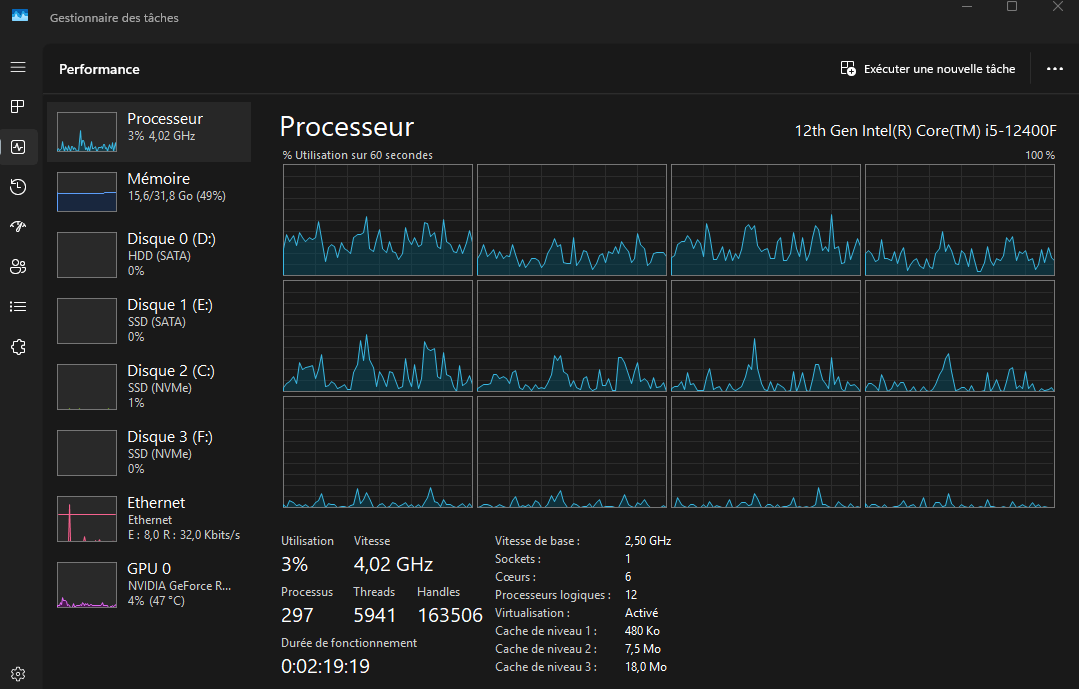
Task: Open the Startup apps icon in sidebar
Action: (x=18, y=226)
